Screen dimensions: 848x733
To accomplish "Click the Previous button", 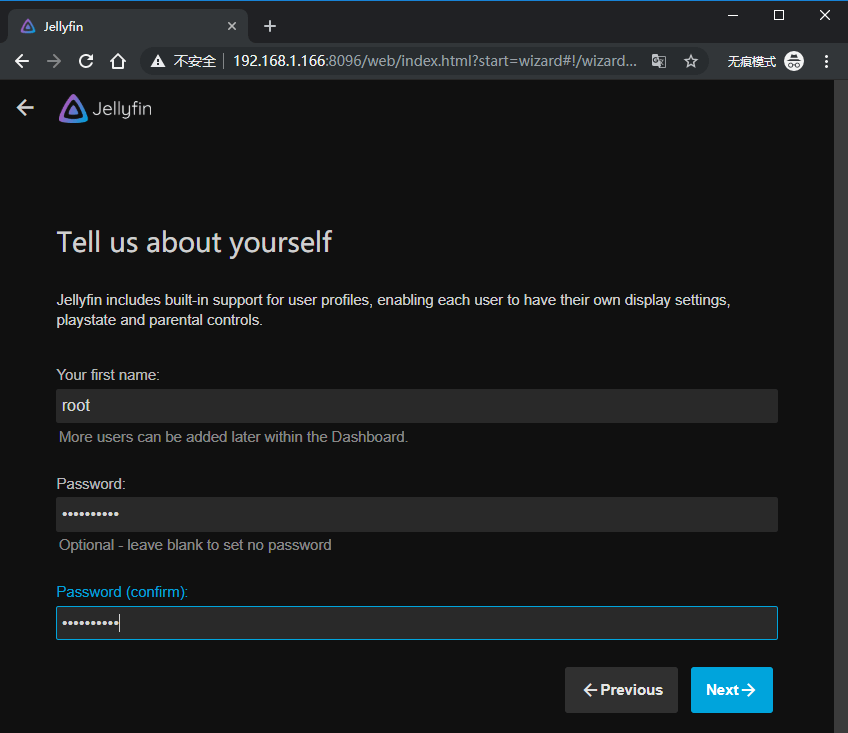I will [621, 690].
